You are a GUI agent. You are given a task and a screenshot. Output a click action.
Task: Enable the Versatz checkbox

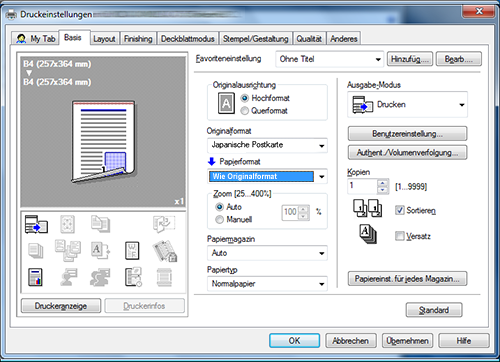399,236
